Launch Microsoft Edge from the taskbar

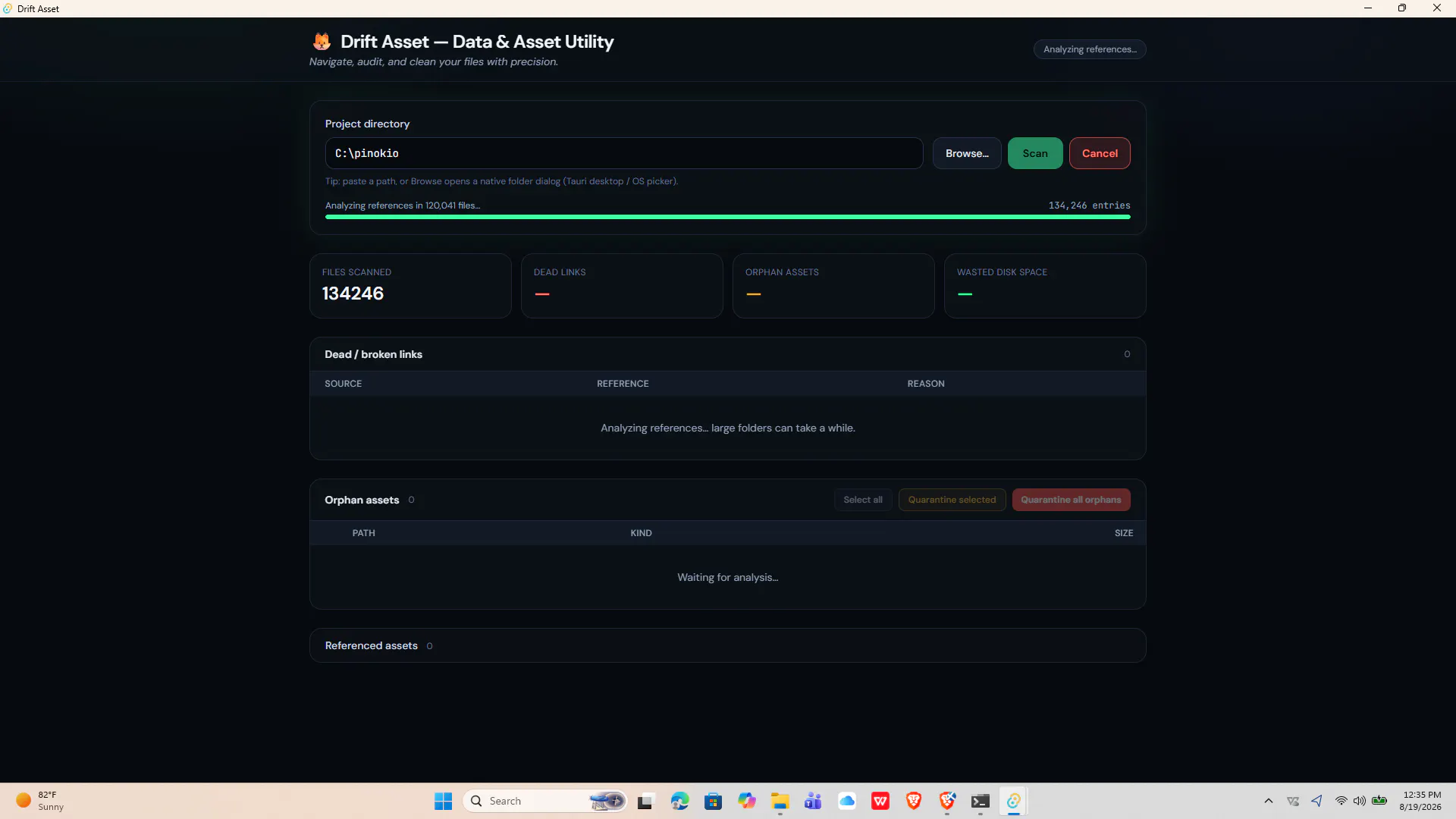(679, 801)
